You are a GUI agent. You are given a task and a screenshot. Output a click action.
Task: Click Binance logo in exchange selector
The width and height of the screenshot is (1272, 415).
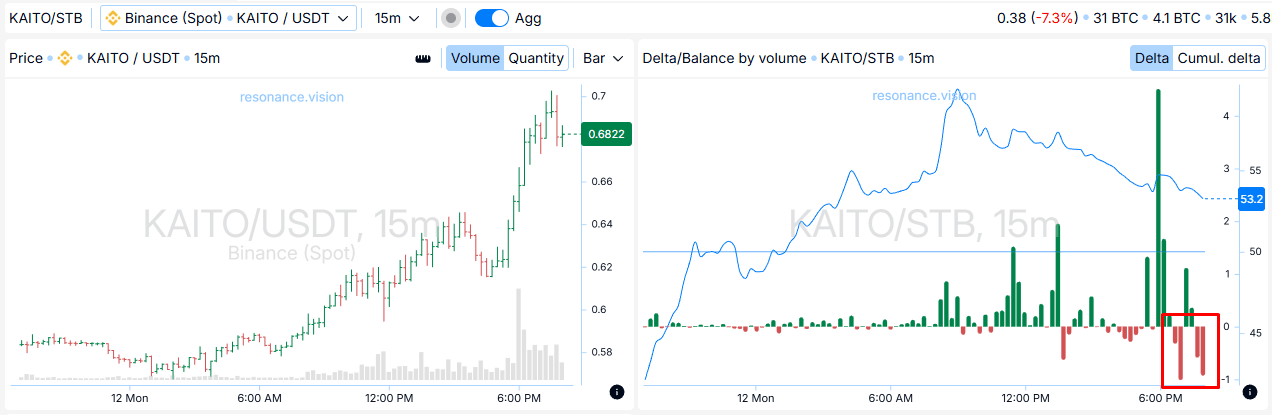[113, 18]
